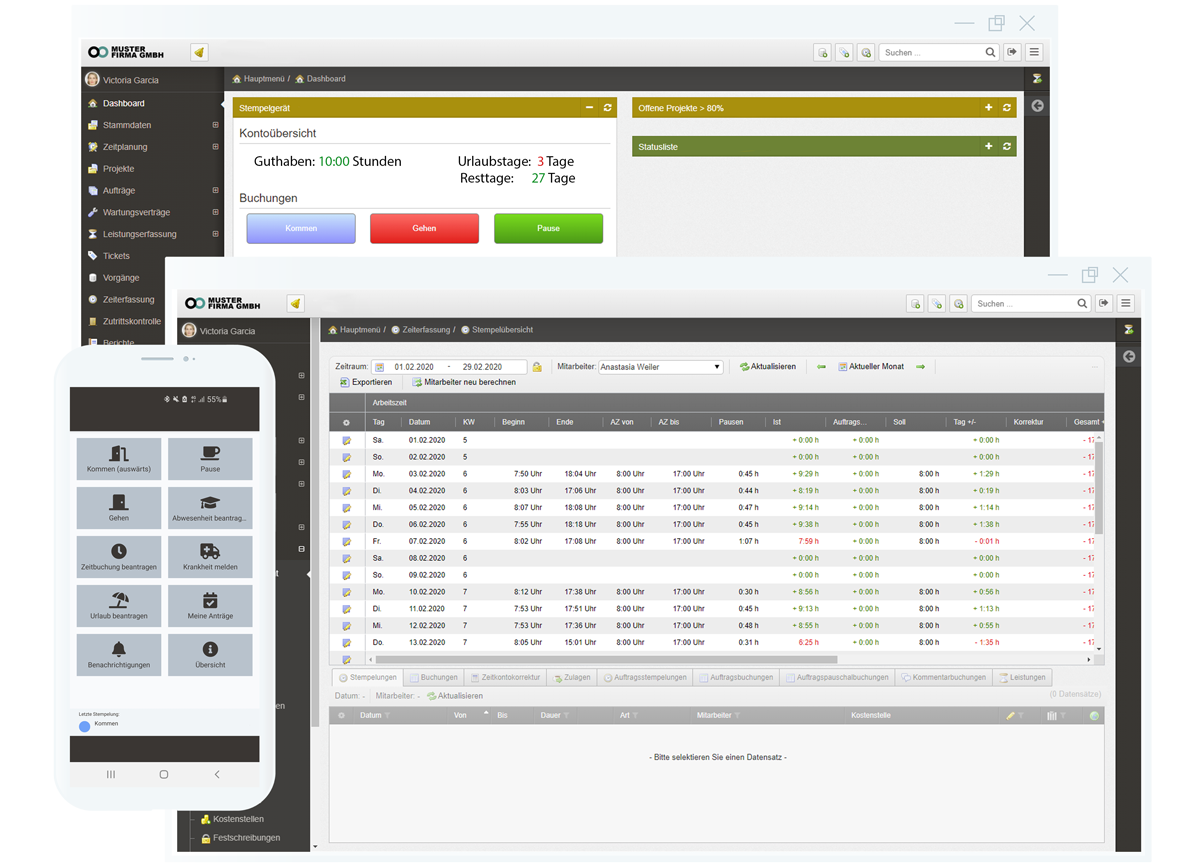
Task: Collapse the Stempelgerät panel with minus icon
Action: (589, 108)
